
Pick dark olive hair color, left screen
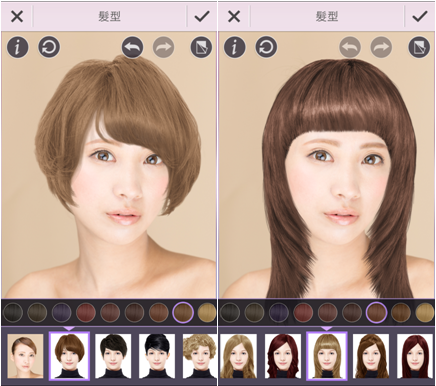tap(37, 313)
